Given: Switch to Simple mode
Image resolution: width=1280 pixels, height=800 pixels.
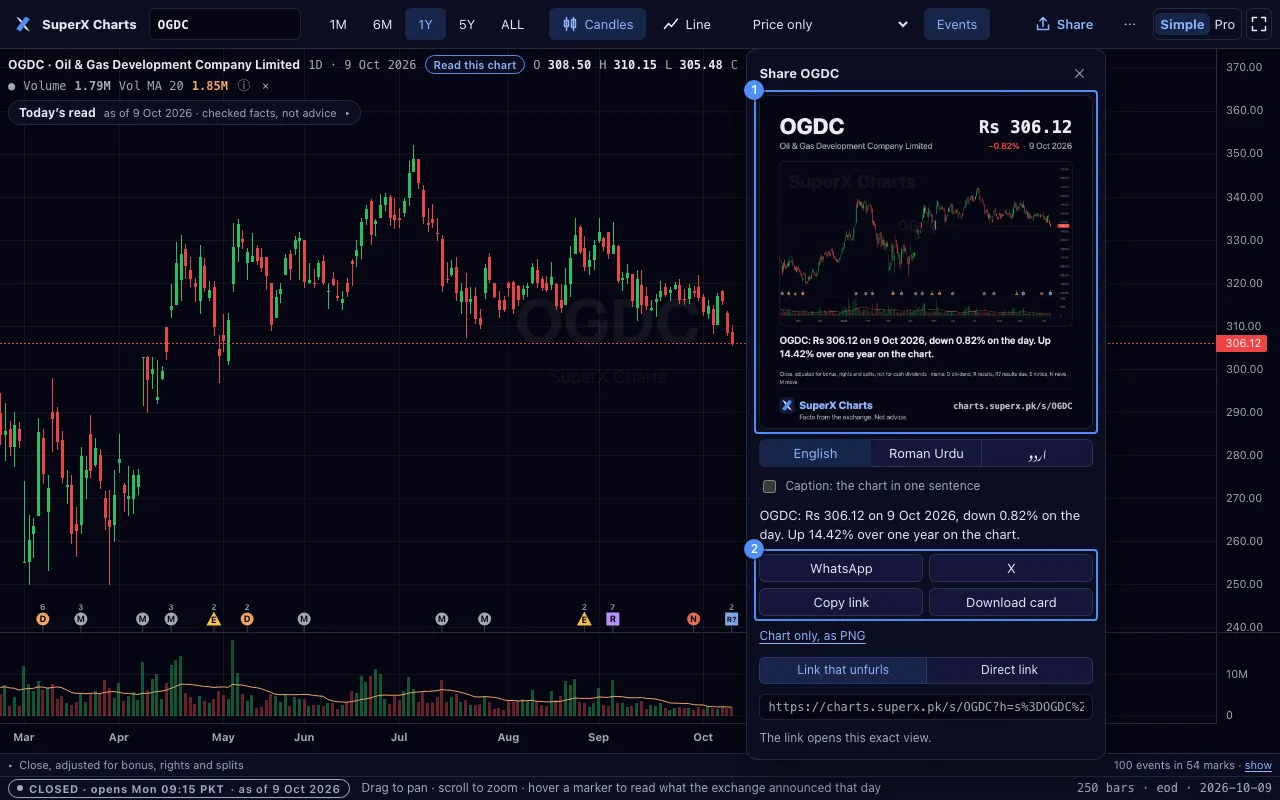Looking at the screenshot, I should tap(1182, 24).
